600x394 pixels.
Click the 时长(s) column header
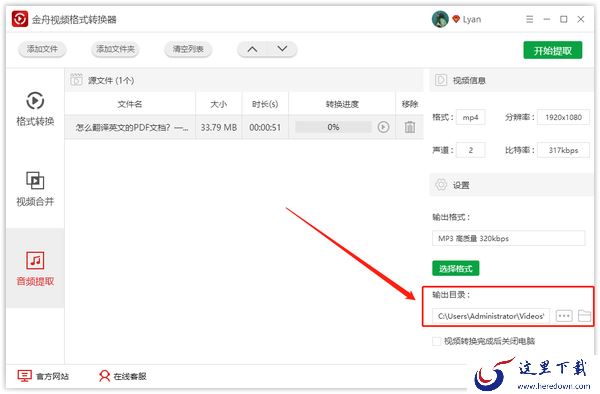[265, 104]
